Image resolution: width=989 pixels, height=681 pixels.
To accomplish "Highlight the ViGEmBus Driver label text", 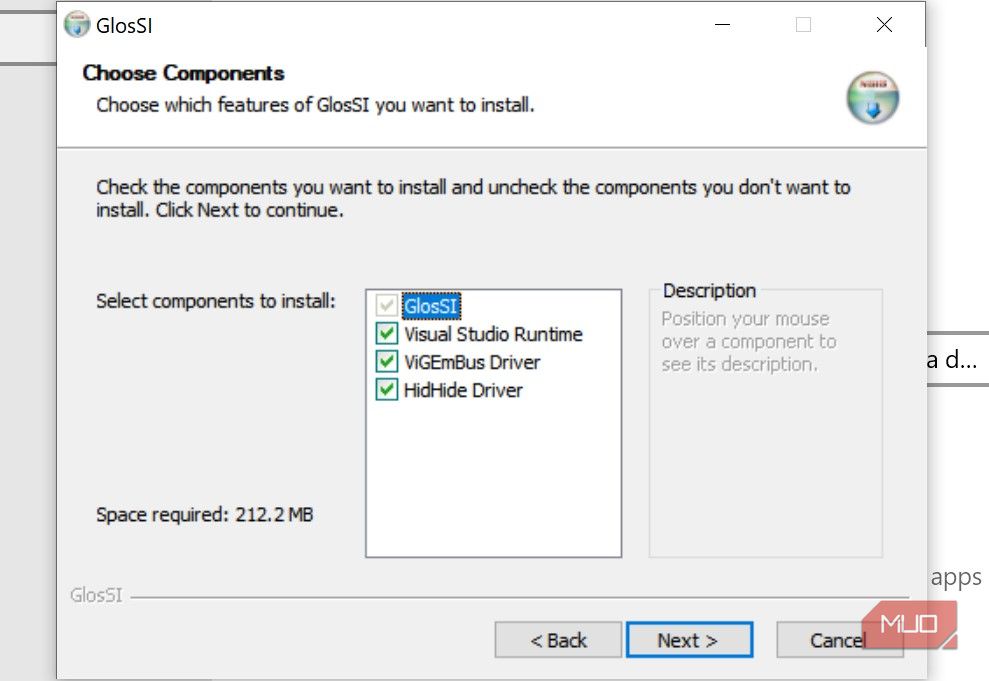I will coord(472,362).
